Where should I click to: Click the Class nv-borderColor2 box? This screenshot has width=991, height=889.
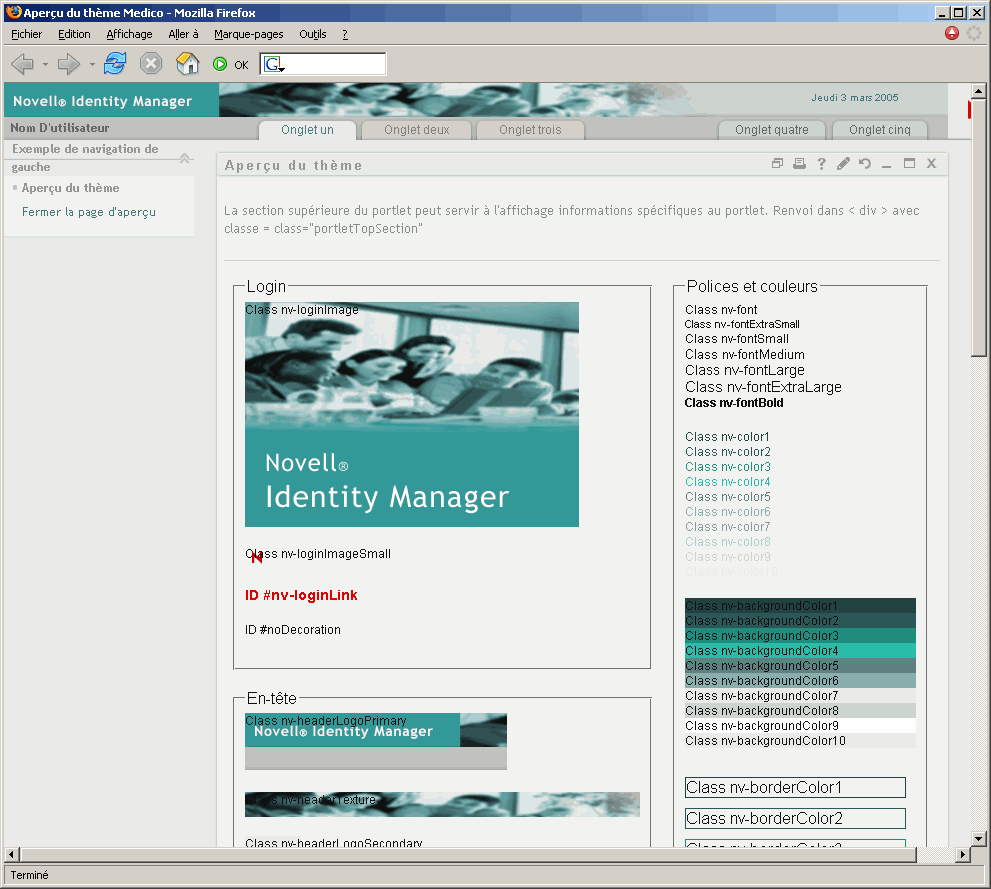(x=795, y=818)
